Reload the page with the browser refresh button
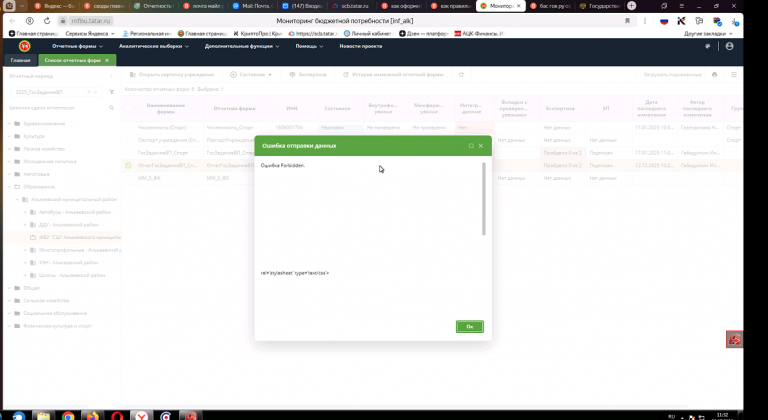Image resolution: width=768 pixels, height=420 pixels. tap(47, 21)
